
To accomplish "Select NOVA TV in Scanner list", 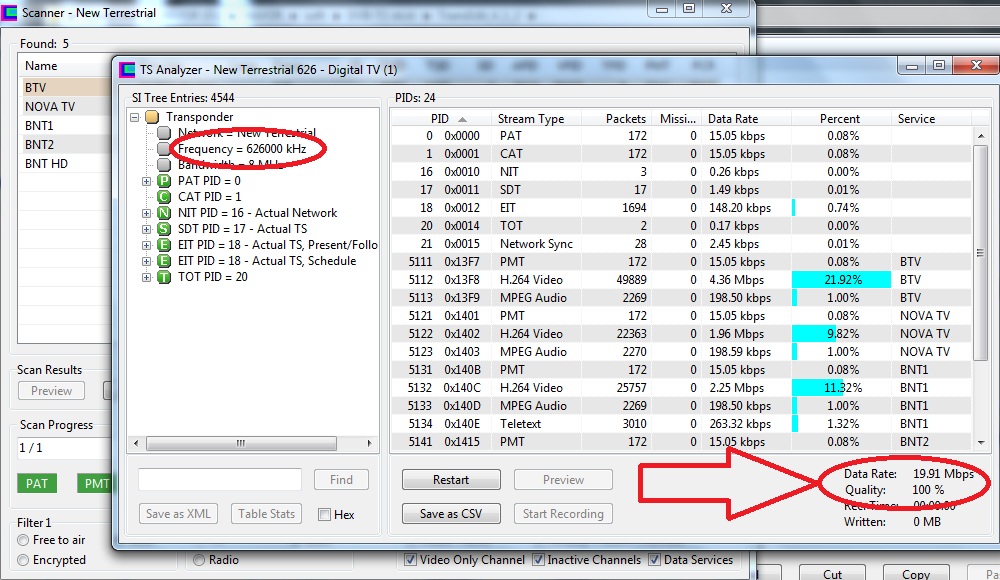I will tap(65, 107).
